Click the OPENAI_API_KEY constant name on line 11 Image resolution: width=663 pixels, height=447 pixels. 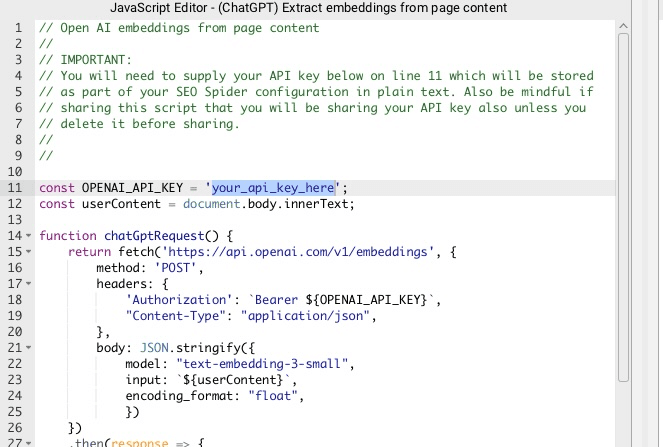132,188
